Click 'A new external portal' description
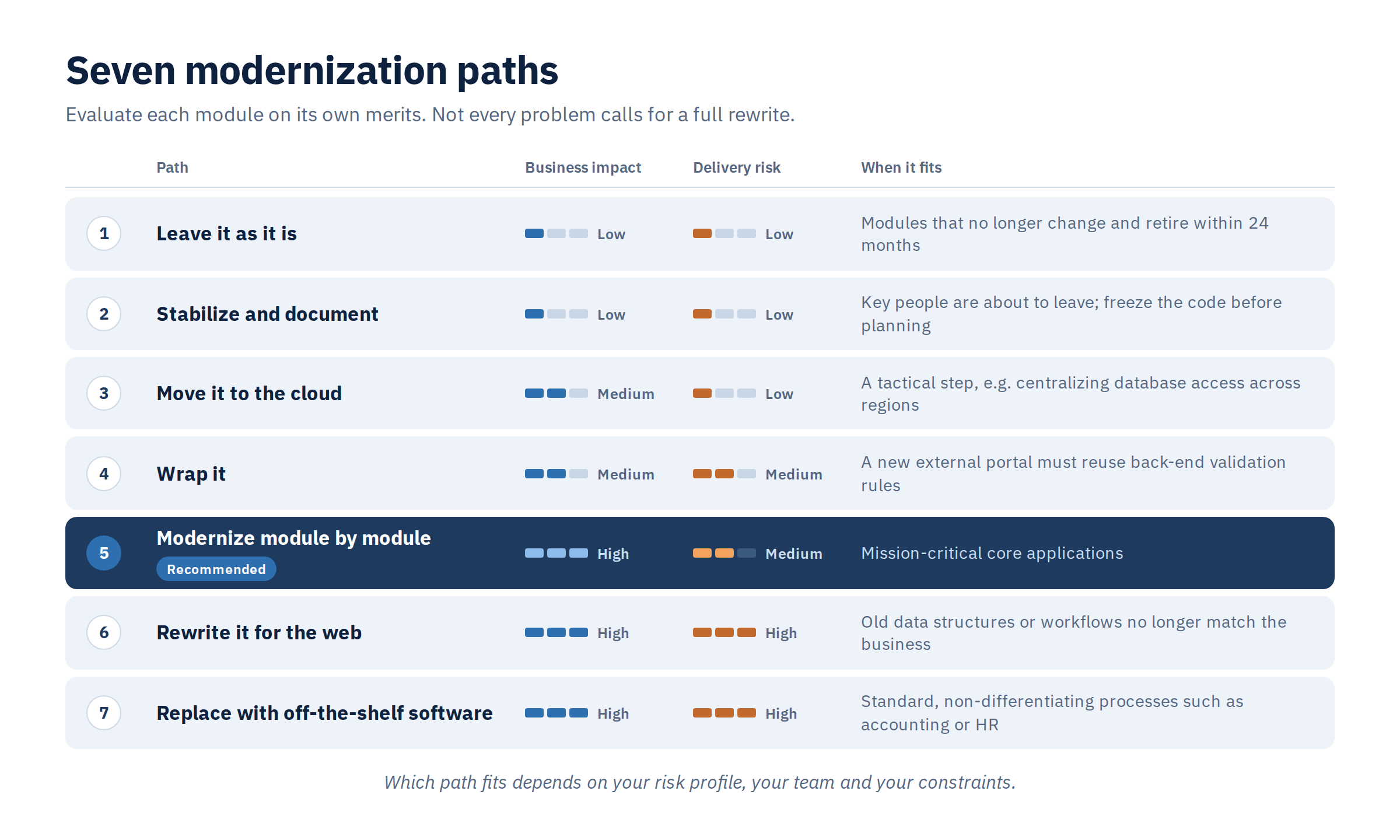 tap(1073, 474)
